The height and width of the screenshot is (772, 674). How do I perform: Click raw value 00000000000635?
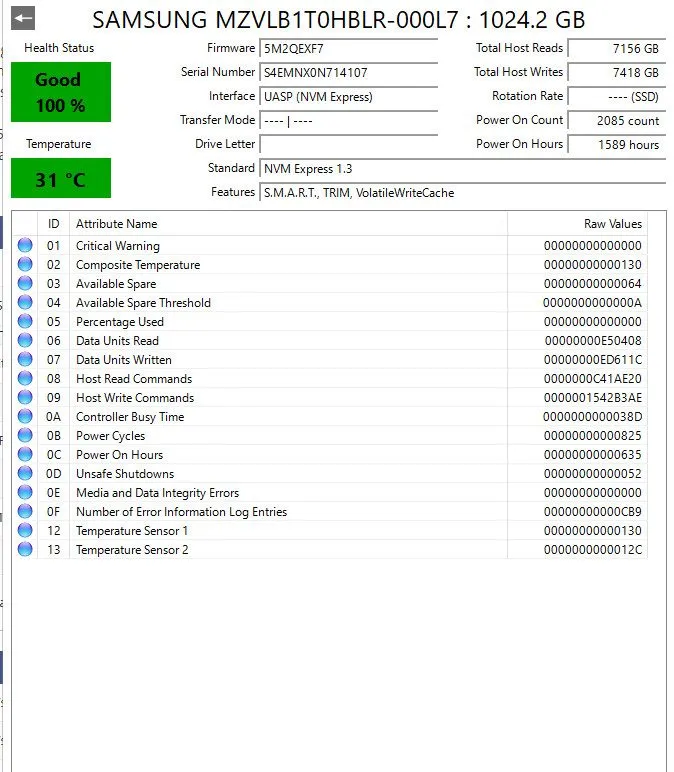click(593, 455)
